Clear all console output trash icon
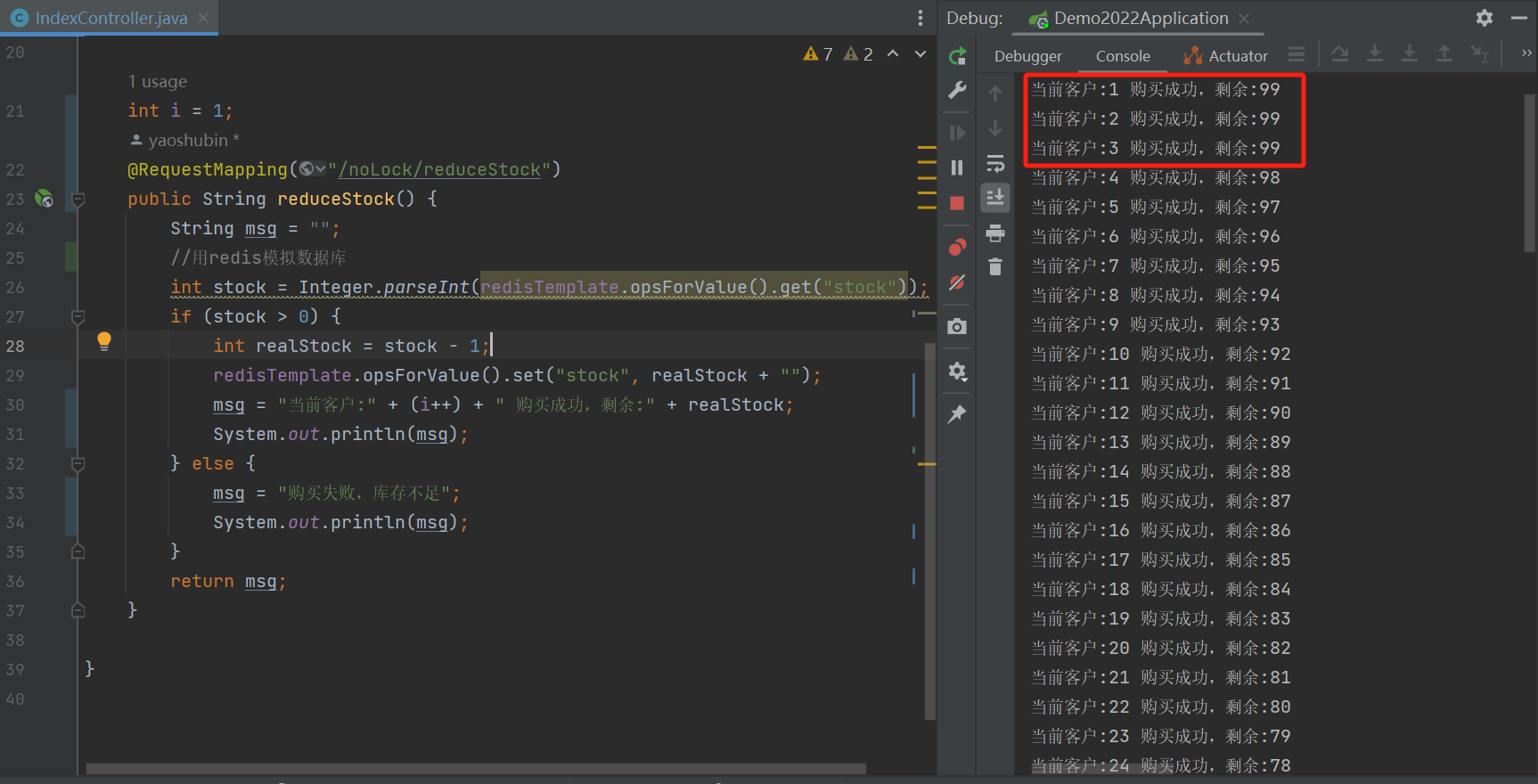Screen dimensions: 1538x784 pyautogui.click(x=995, y=266)
